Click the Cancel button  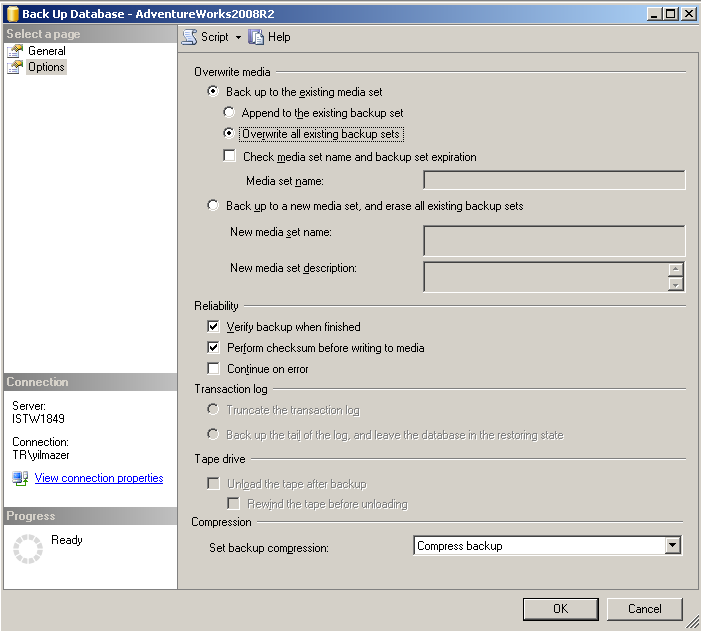coord(645,609)
